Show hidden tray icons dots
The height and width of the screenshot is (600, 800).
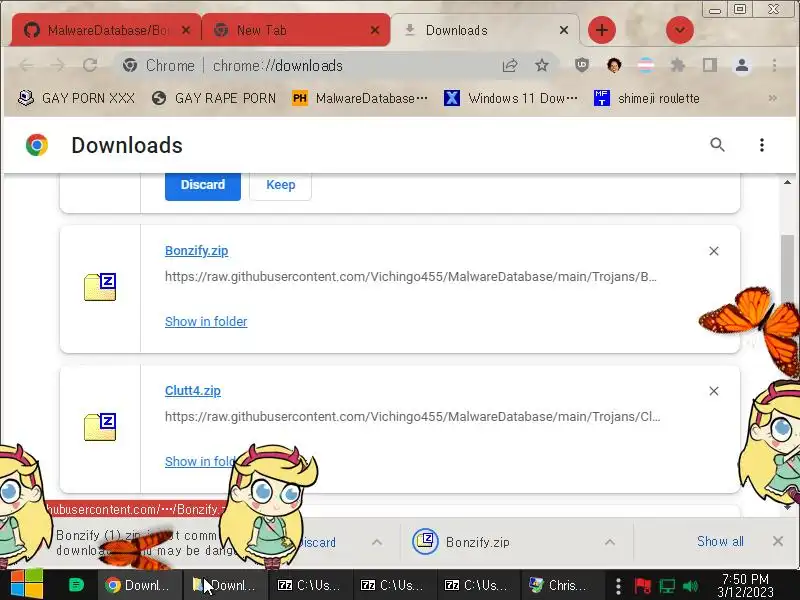point(618,586)
